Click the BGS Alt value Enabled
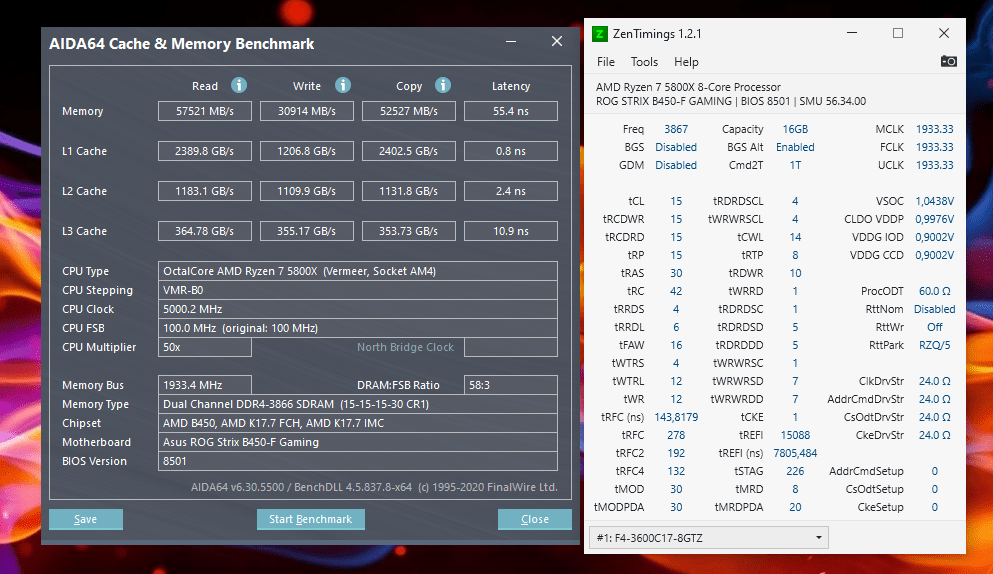 (795, 147)
